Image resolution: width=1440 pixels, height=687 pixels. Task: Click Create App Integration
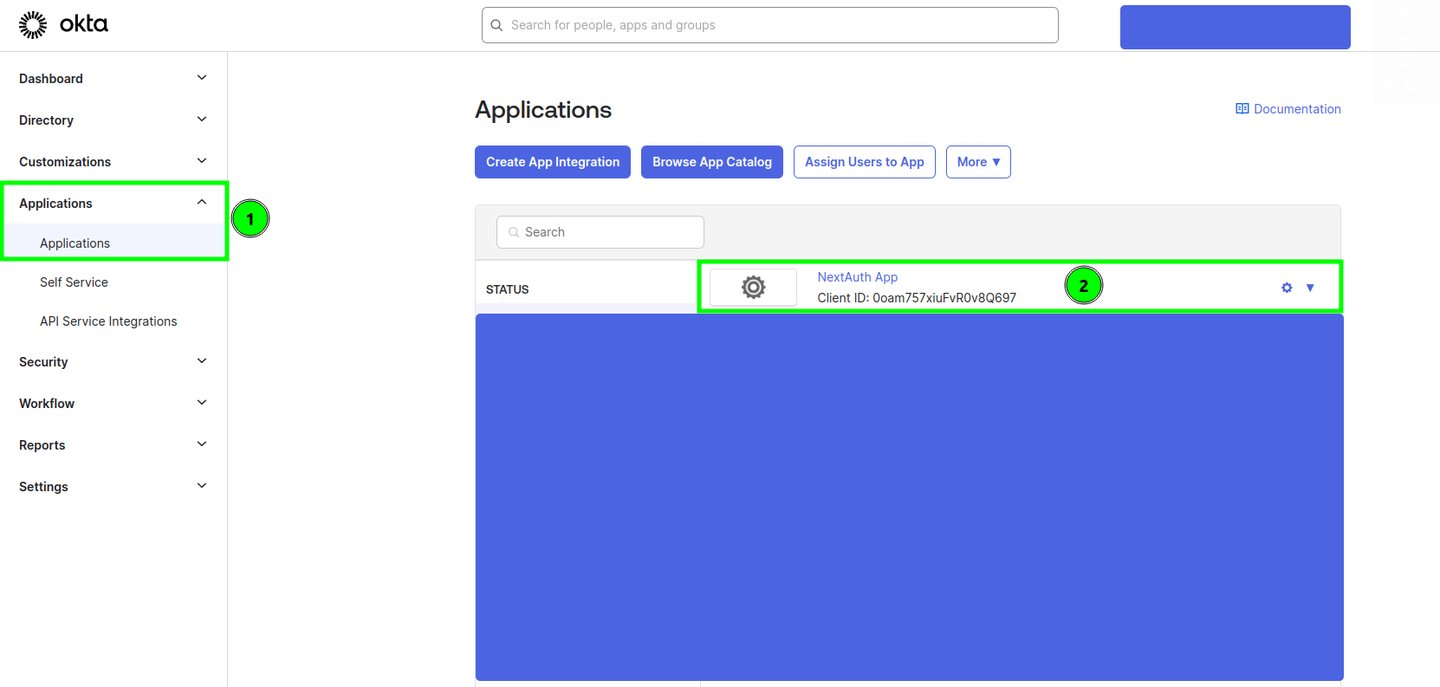click(552, 161)
